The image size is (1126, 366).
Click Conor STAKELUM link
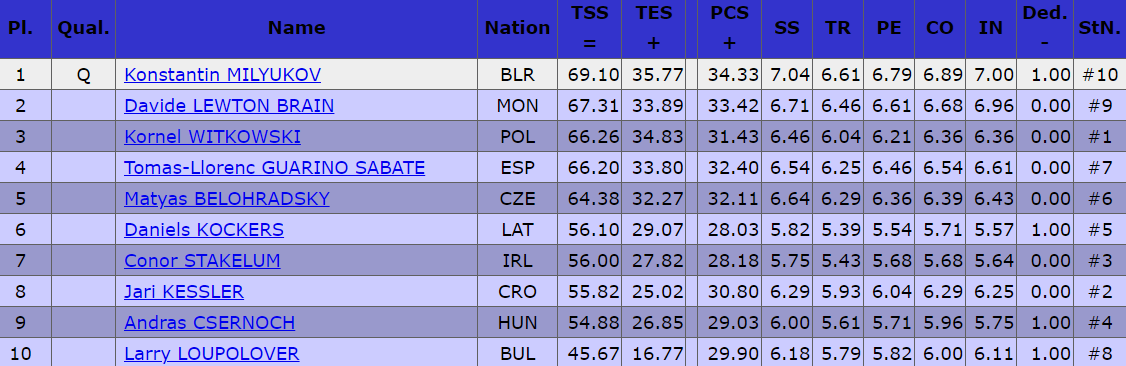click(203, 261)
